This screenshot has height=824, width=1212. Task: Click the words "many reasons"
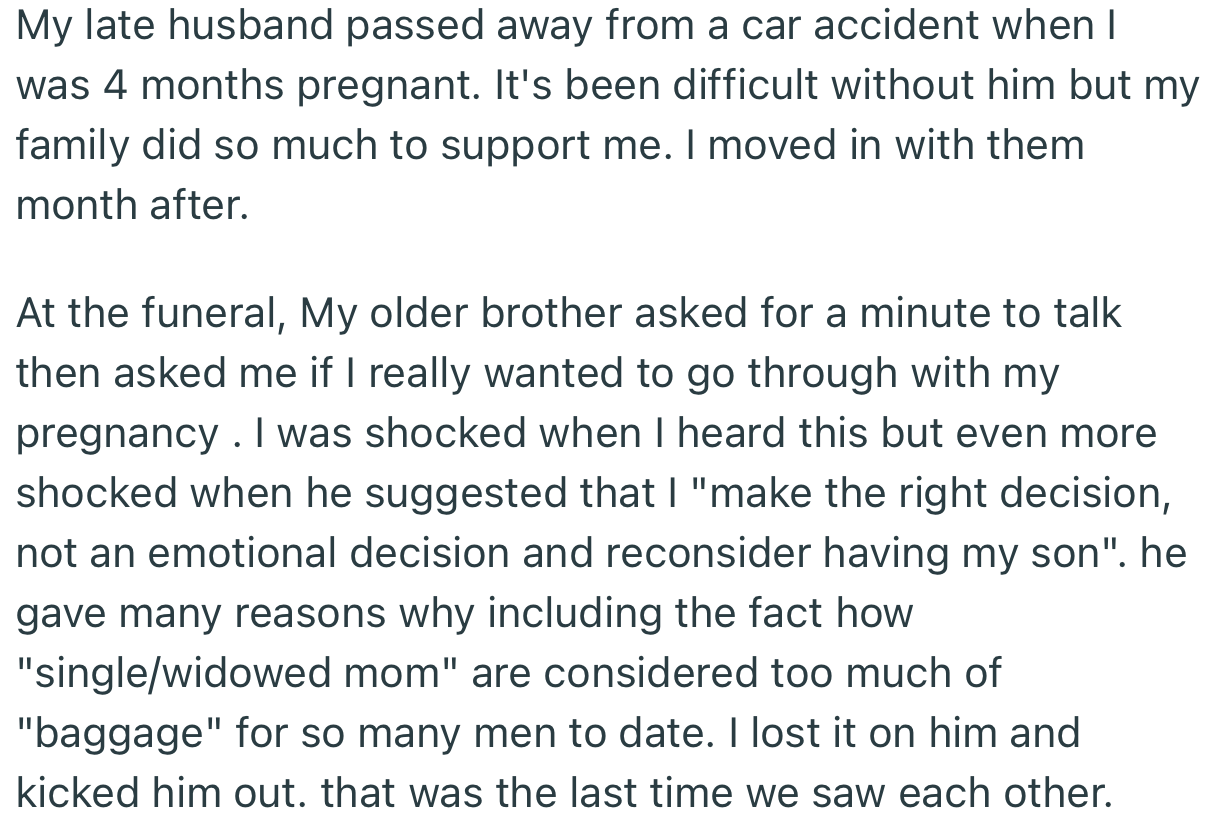[x=240, y=612]
